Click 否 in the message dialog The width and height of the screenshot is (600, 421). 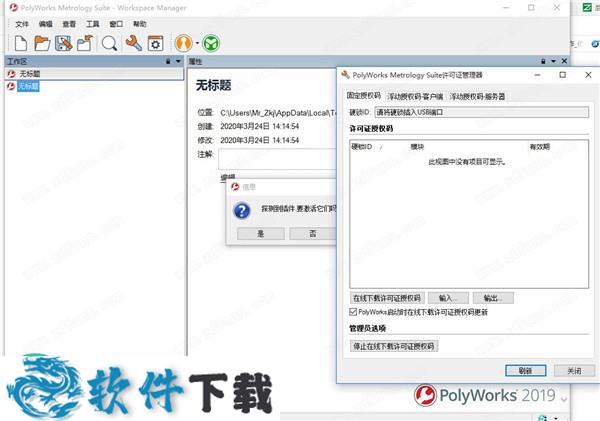click(x=313, y=233)
